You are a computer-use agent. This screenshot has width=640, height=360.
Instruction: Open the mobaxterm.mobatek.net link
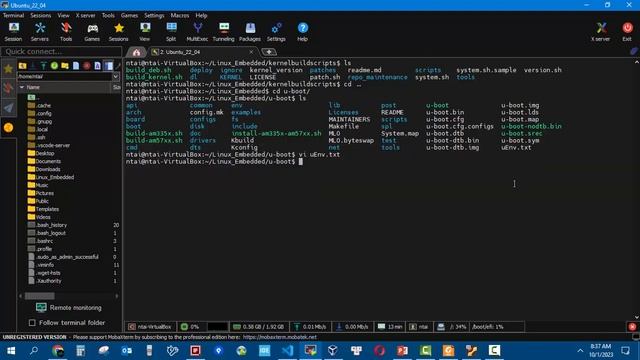(x=280, y=337)
